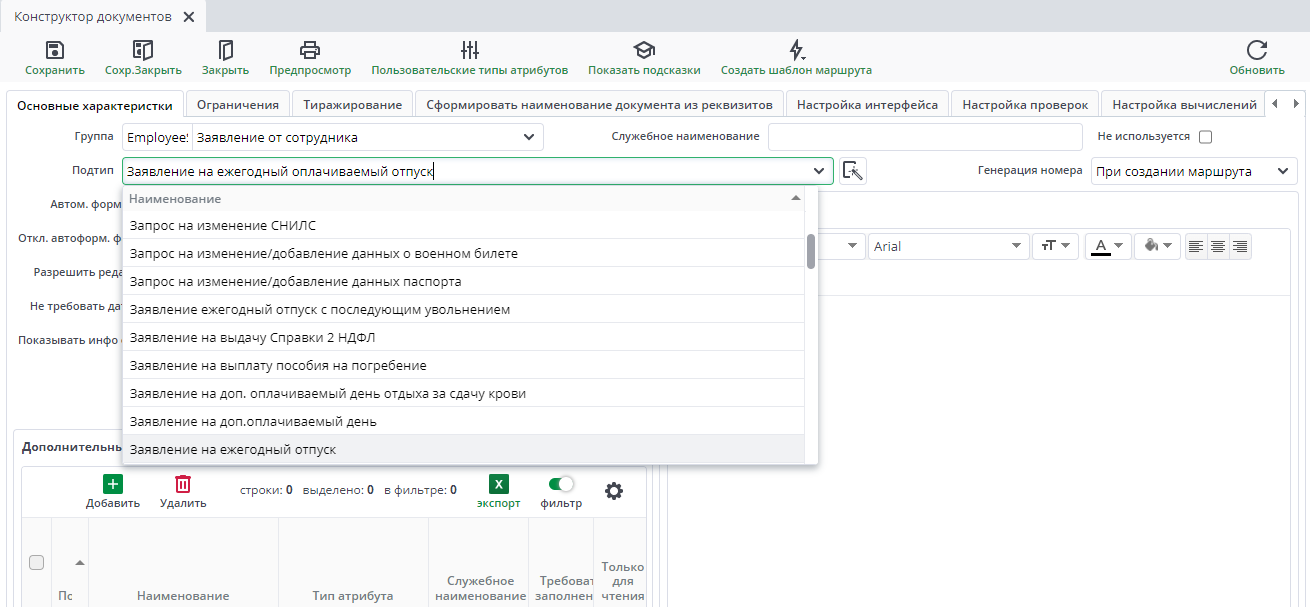Click the Служебное наименование input field
1312x607 pixels.
926,137
